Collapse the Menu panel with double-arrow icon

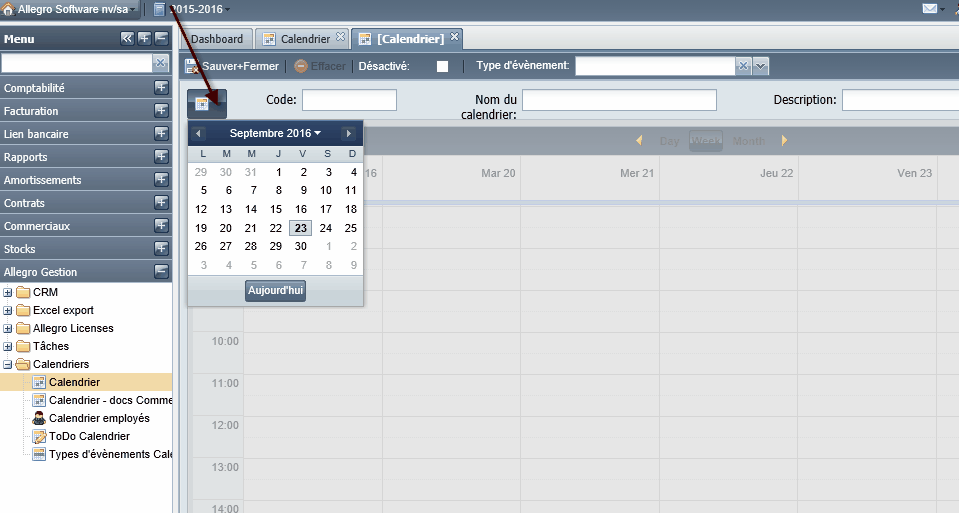(x=127, y=39)
